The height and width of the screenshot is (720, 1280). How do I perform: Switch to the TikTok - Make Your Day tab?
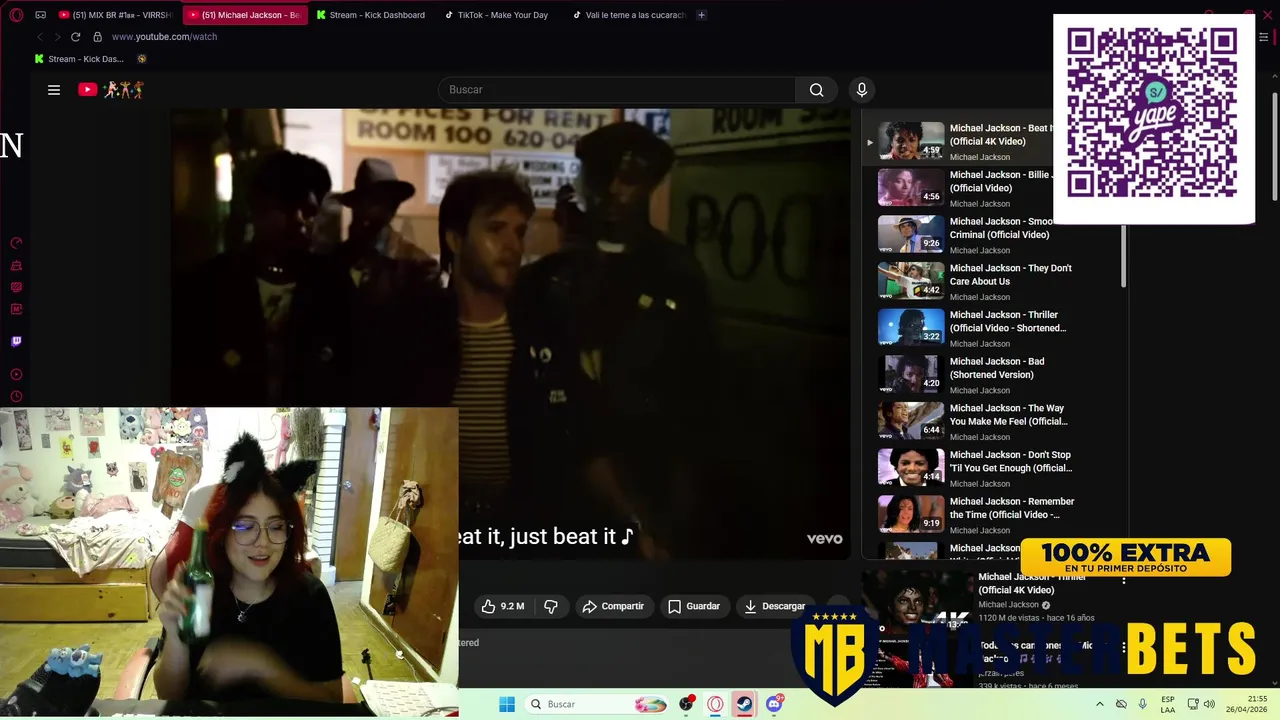point(499,15)
